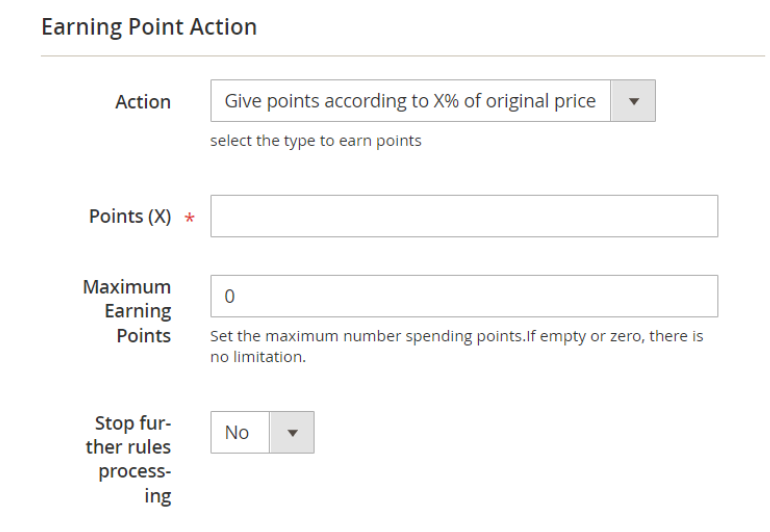Image resolution: width=770 pixels, height=532 pixels.
Task: Focus the empty Points (X) text field
Action: coord(464,216)
